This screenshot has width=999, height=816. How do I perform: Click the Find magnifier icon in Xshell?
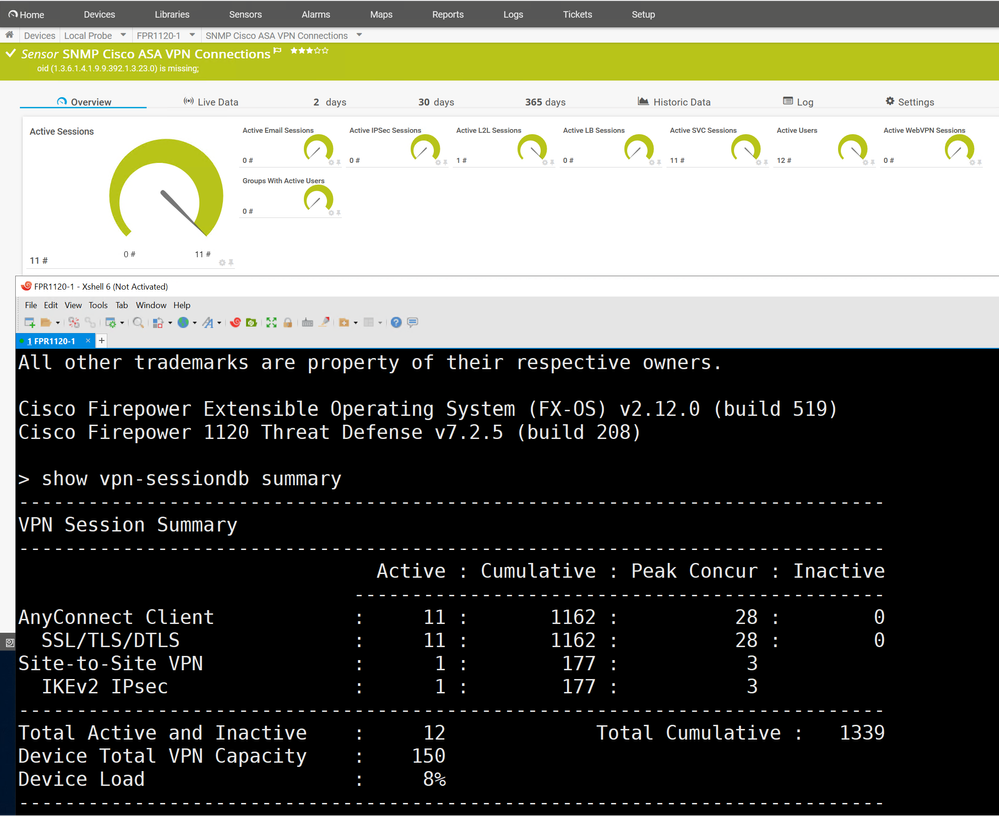click(138, 322)
